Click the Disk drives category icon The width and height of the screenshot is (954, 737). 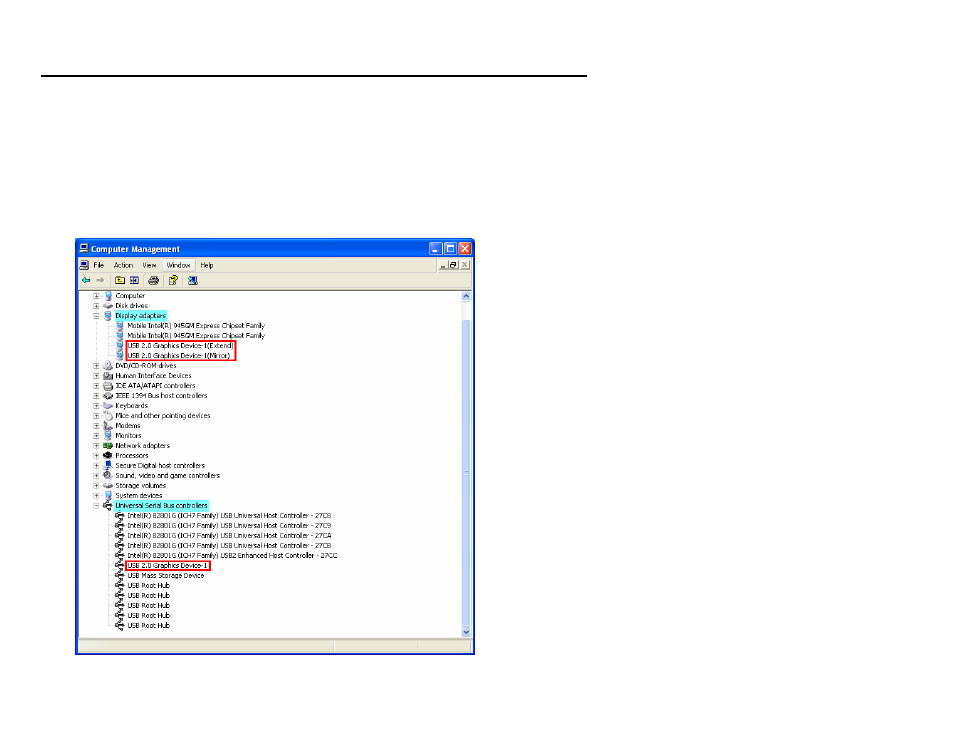(108, 306)
